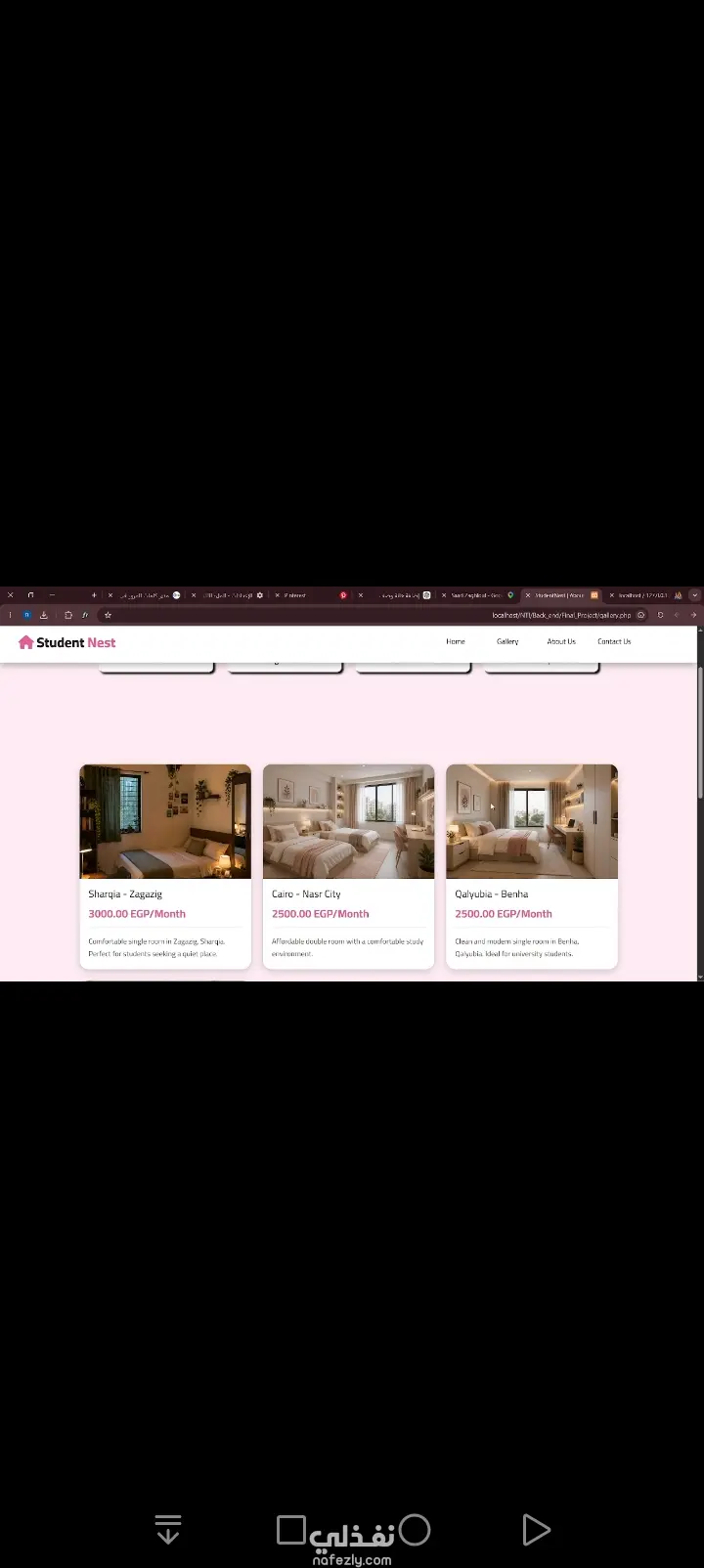Open the browser main menu icon

tap(10, 615)
